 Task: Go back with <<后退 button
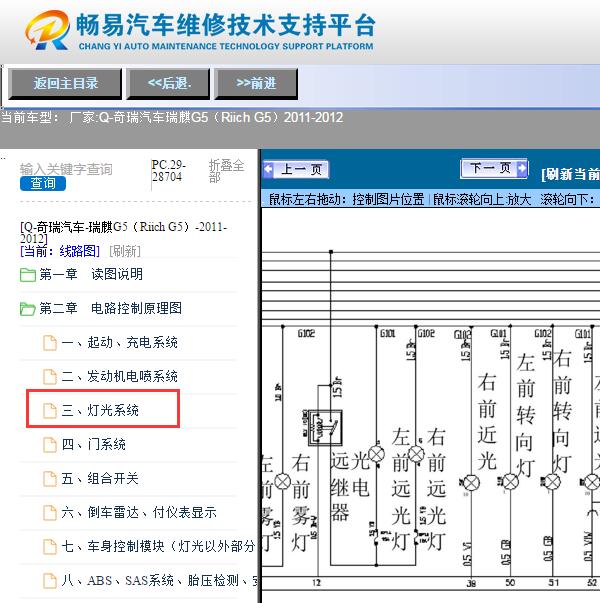coord(168,83)
